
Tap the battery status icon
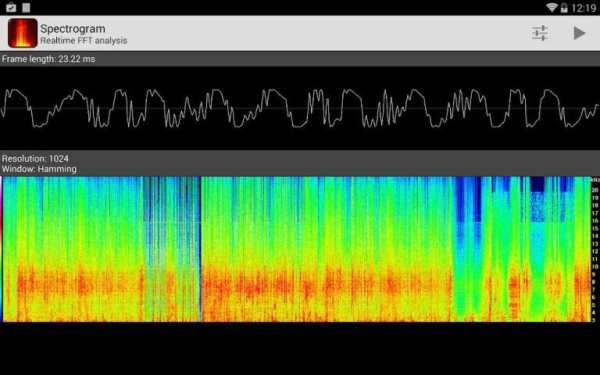coord(564,8)
